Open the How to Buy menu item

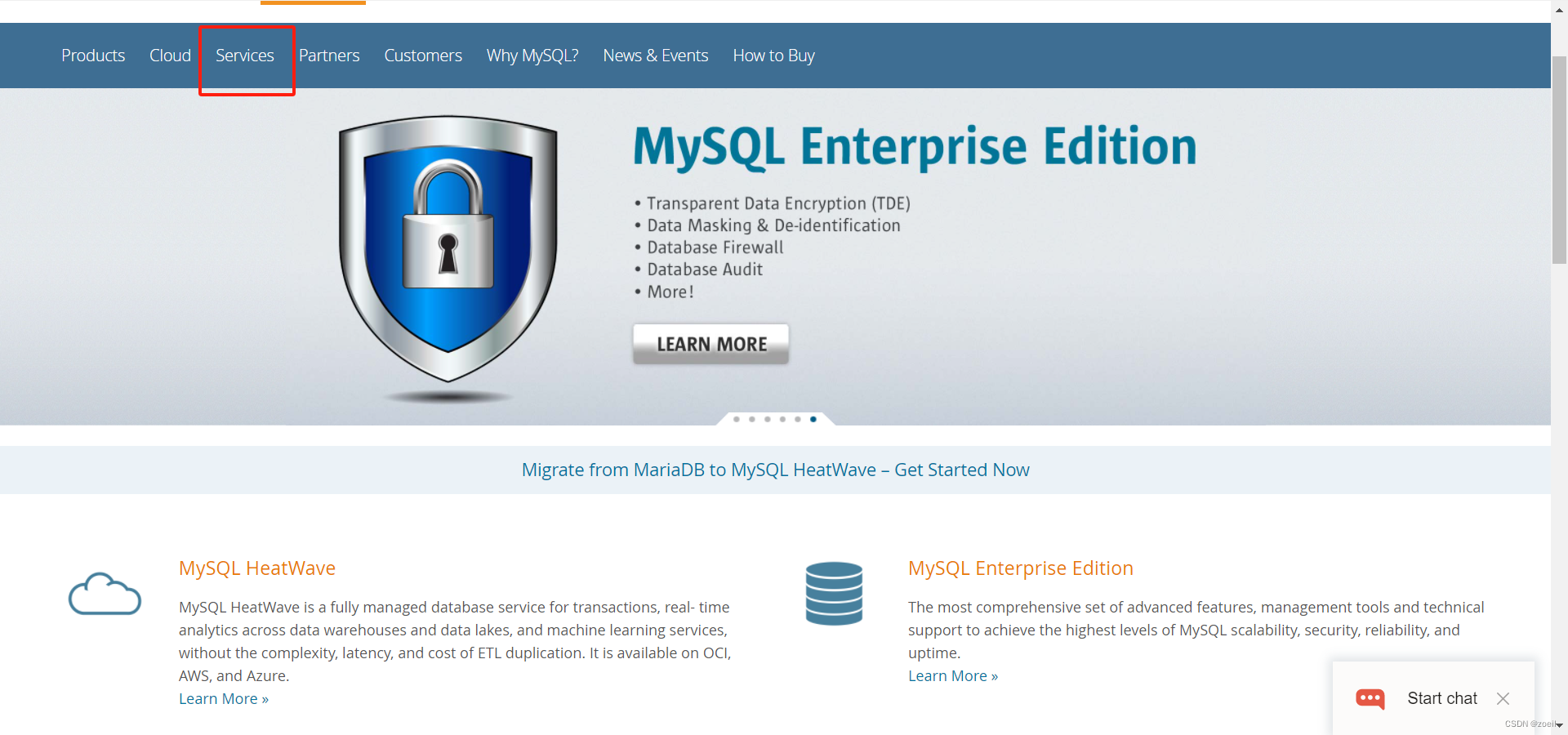click(774, 56)
